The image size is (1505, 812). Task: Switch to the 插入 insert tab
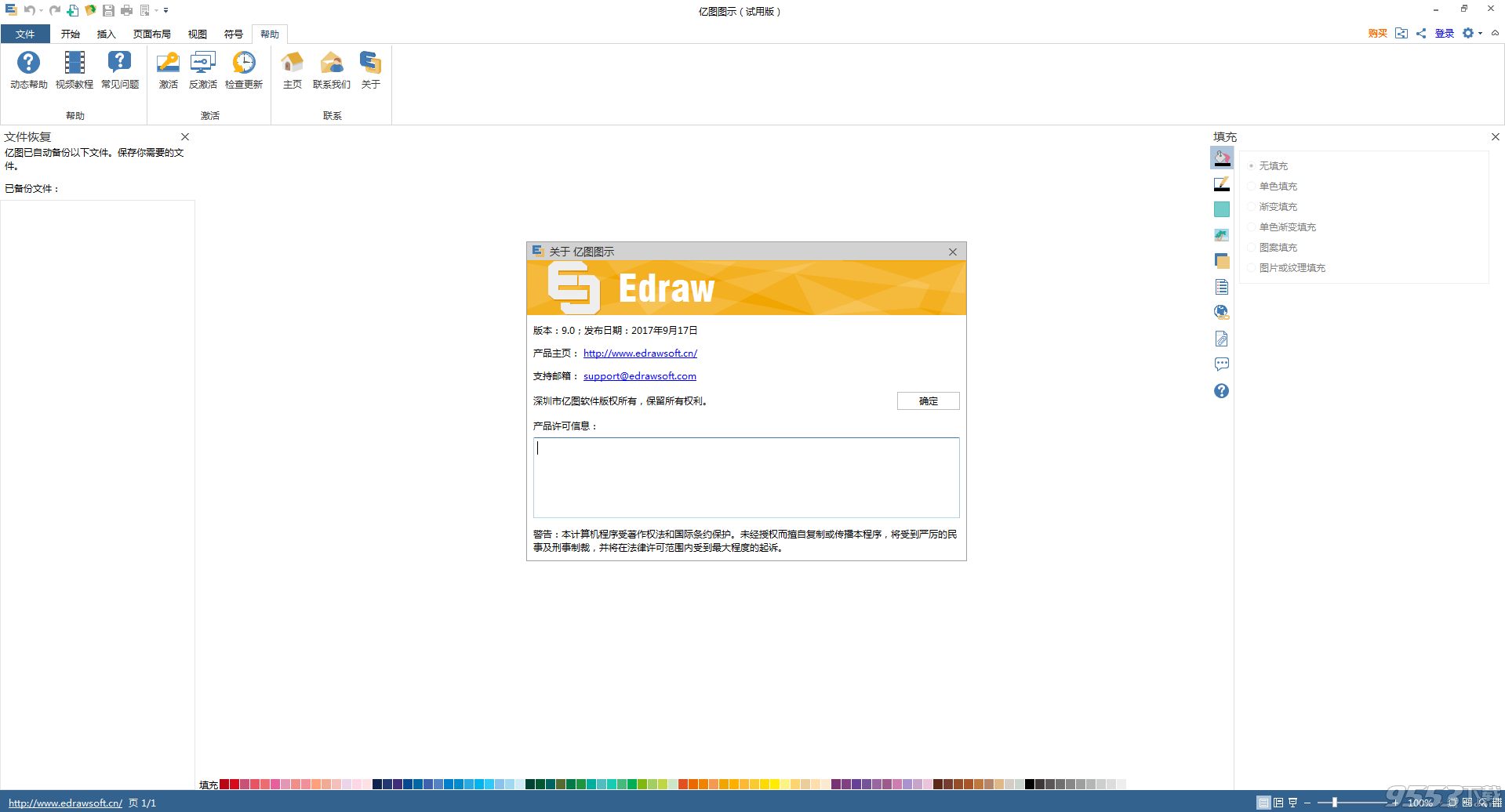click(x=106, y=34)
